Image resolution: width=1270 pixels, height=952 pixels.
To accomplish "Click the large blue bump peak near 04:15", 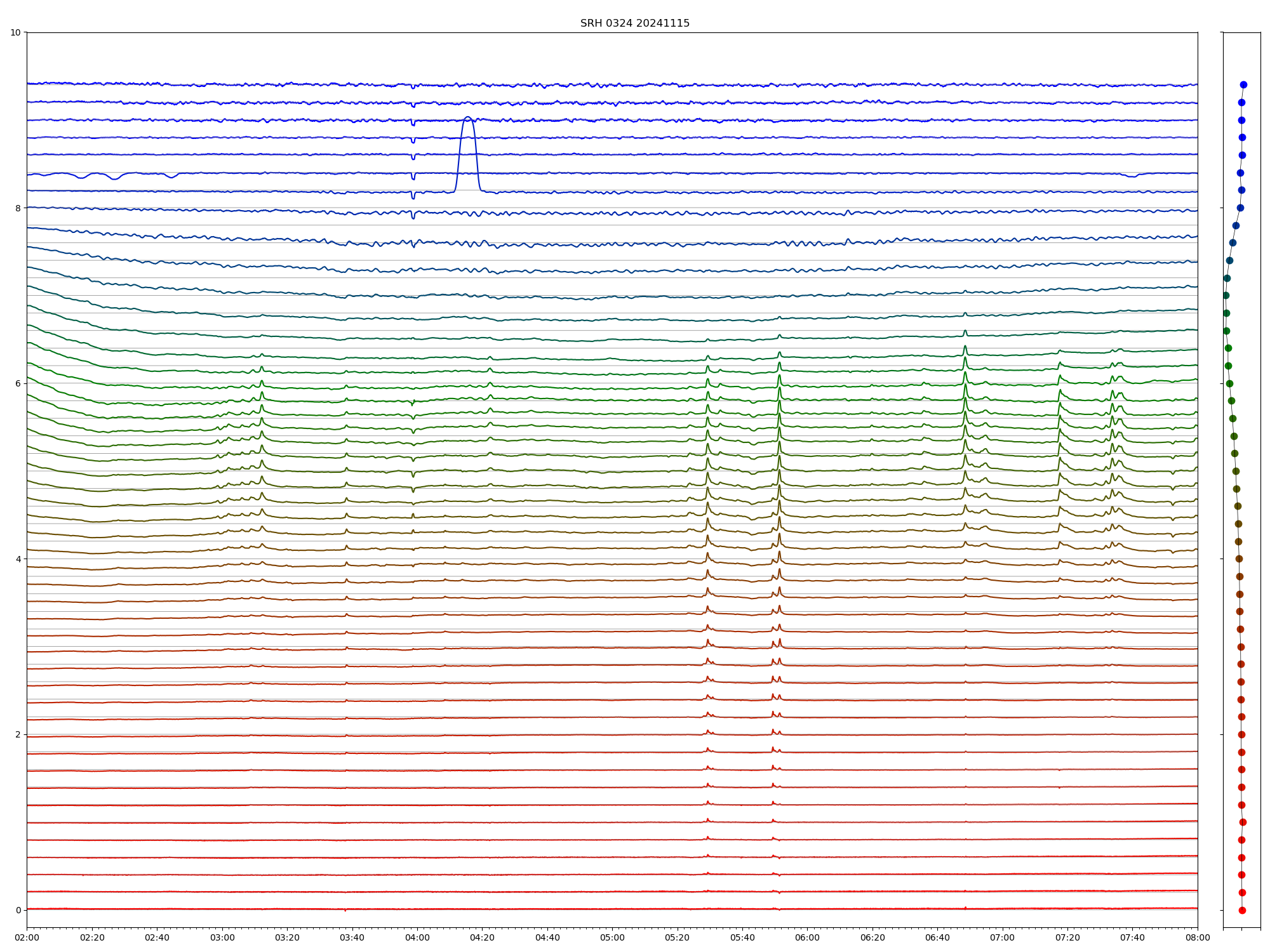I will 468,118.
